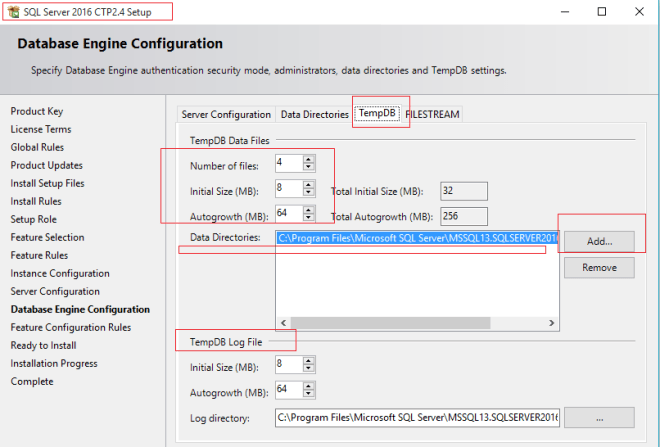This screenshot has height=447, width=660.
Task: Increase Number of files with up arrow
Action: click(309, 159)
